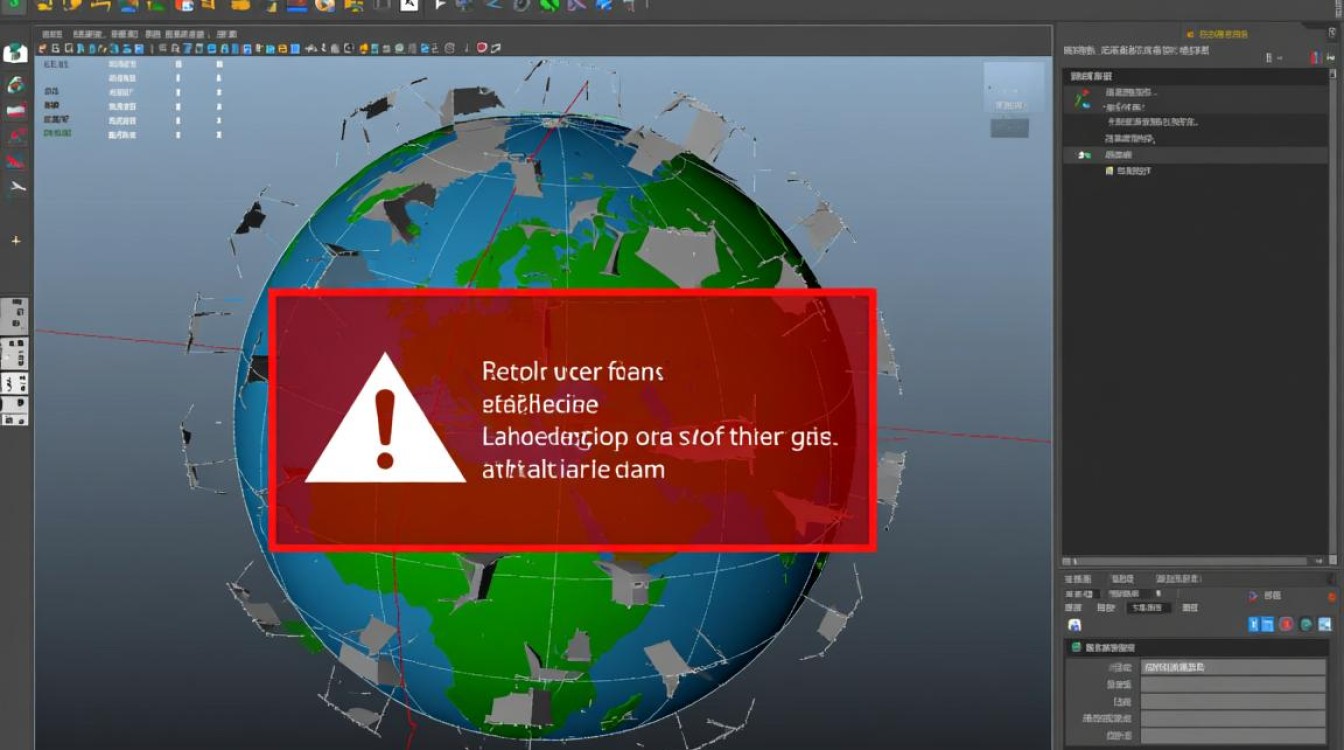The image size is (1344, 750).
Task: Select the white airplane tool in left sidebar
Action: 16,187
